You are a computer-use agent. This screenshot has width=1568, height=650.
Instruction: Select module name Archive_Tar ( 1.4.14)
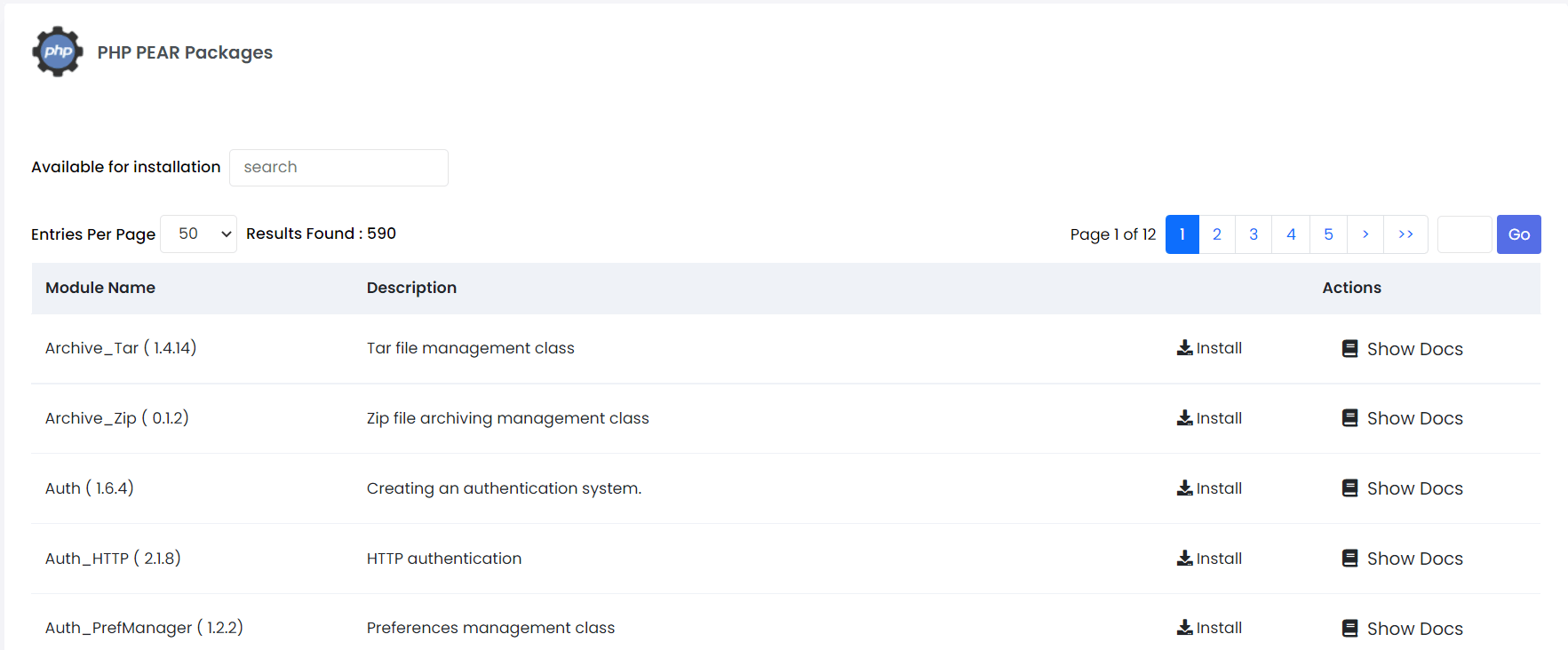pyautogui.click(x=121, y=348)
